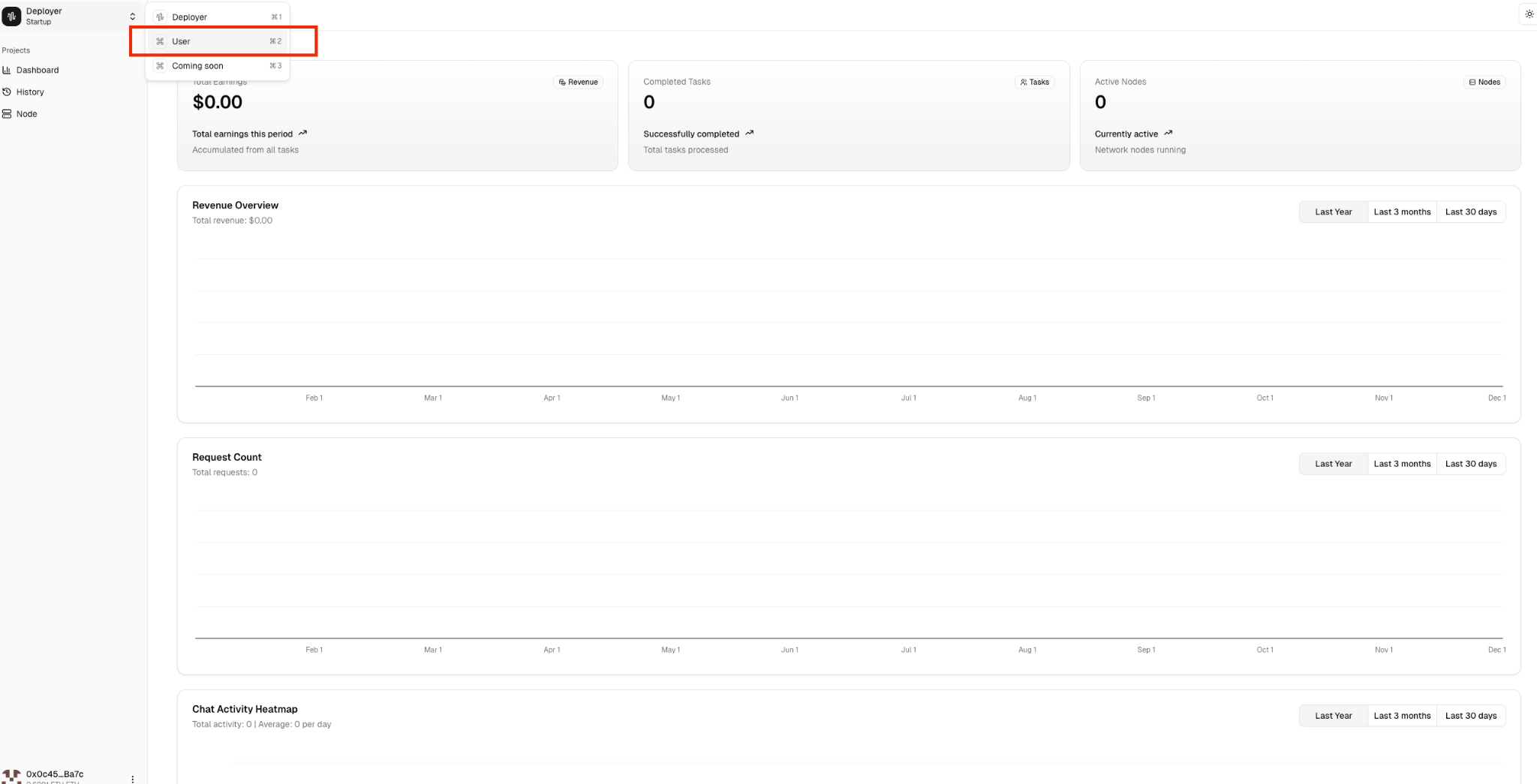Select Last 30 days for Revenue Overview

pos(1471,212)
